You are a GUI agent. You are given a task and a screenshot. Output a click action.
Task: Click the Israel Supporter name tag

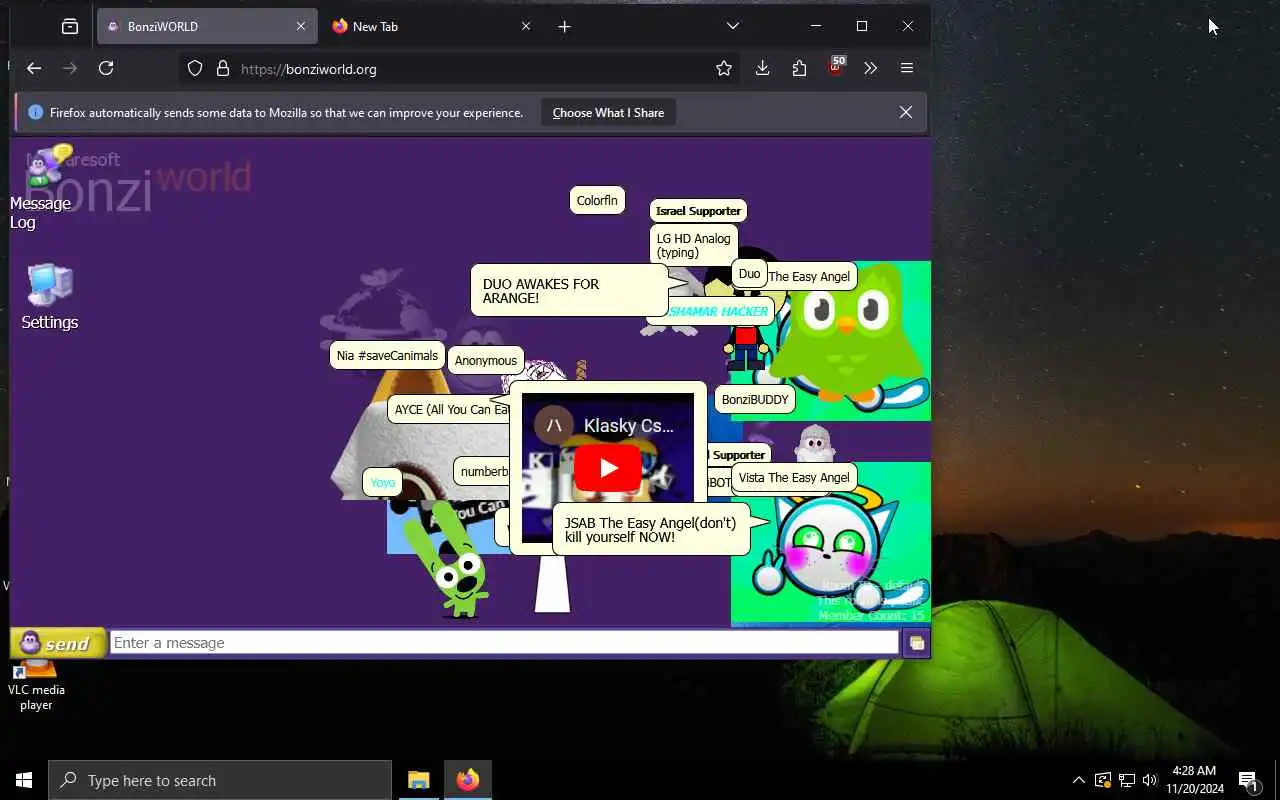pos(698,211)
